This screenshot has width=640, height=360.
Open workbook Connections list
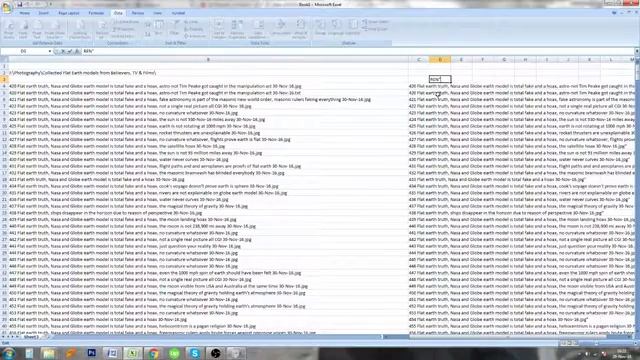[x=126, y=22]
